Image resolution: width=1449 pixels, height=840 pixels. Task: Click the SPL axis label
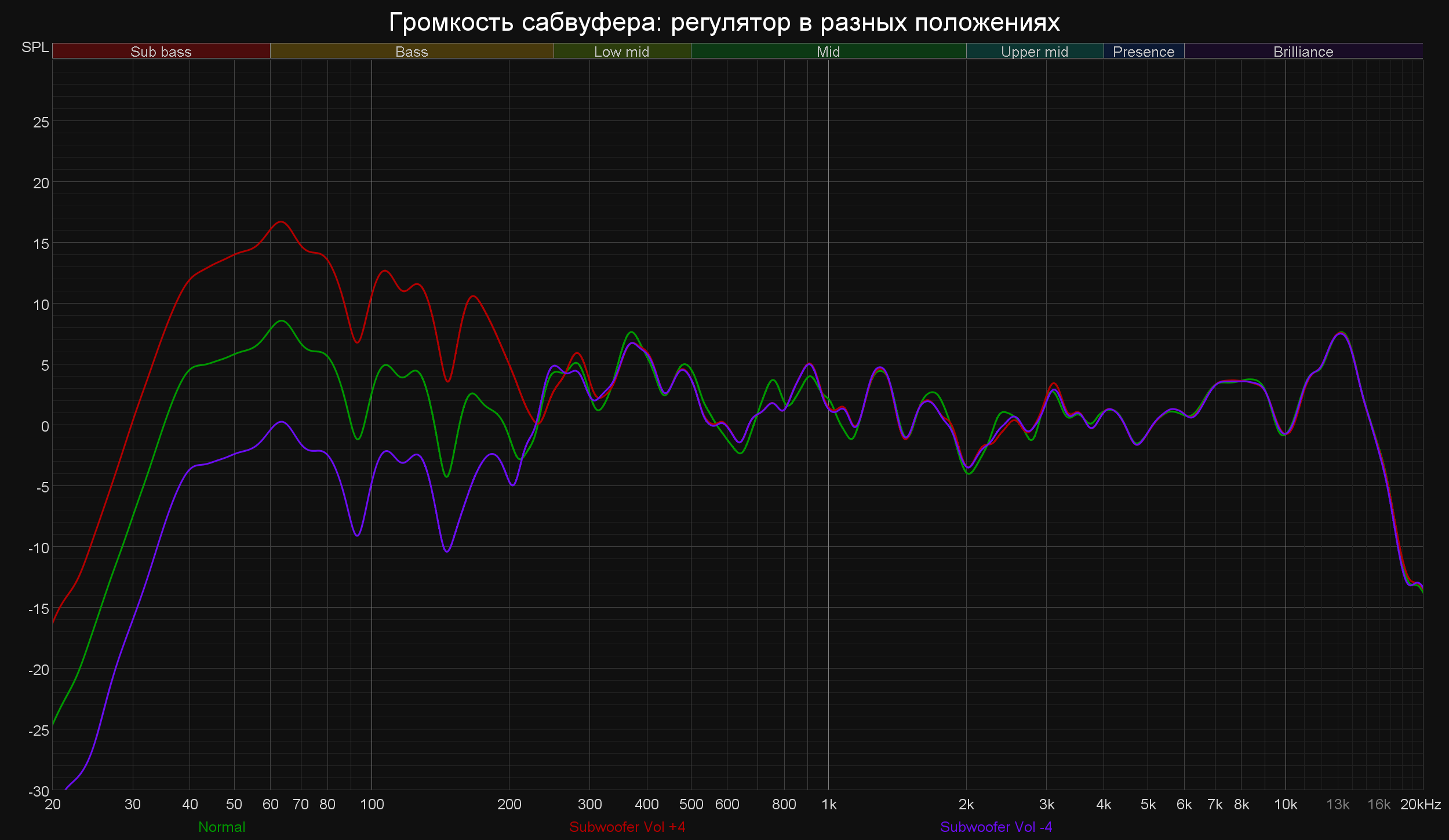[35, 48]
